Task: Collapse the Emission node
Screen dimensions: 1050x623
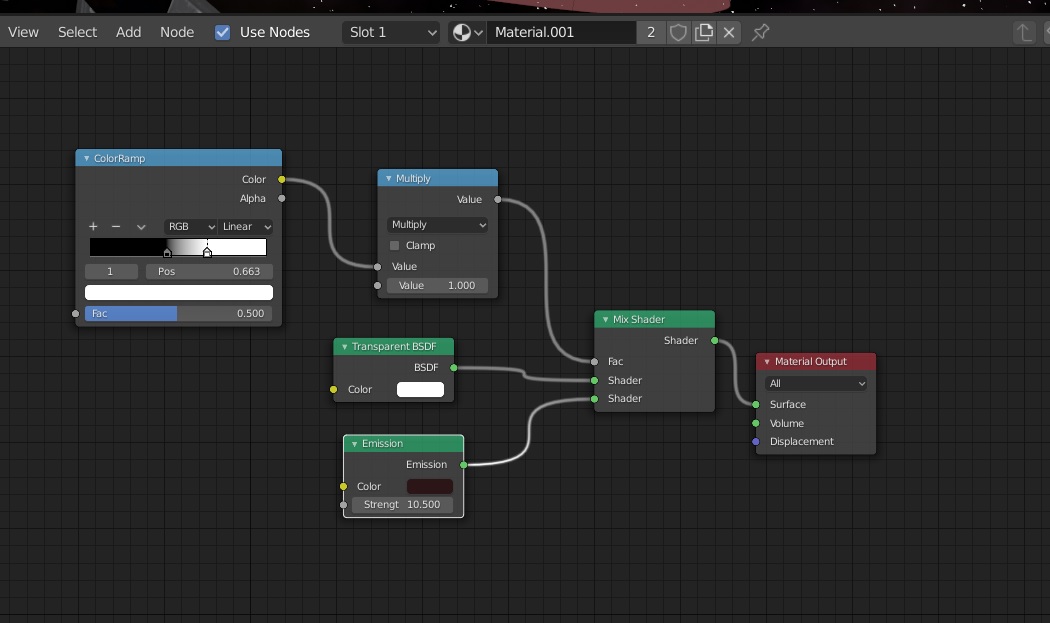Action: tap(354, 443)
